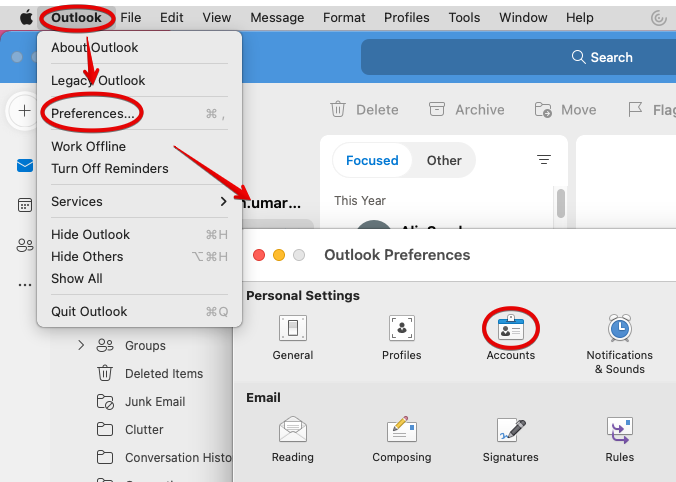The width and height of the screenshot is (676, 482).
Task: Open Profiles preferences icon
Action: 401,328
